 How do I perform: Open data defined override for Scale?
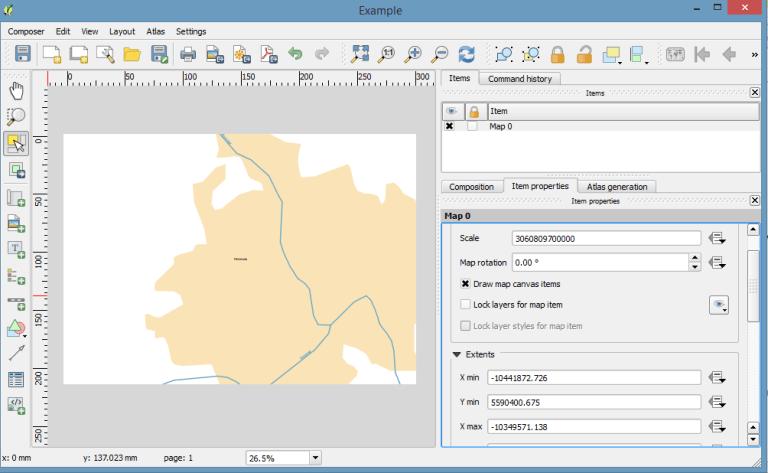coord(717,238)
